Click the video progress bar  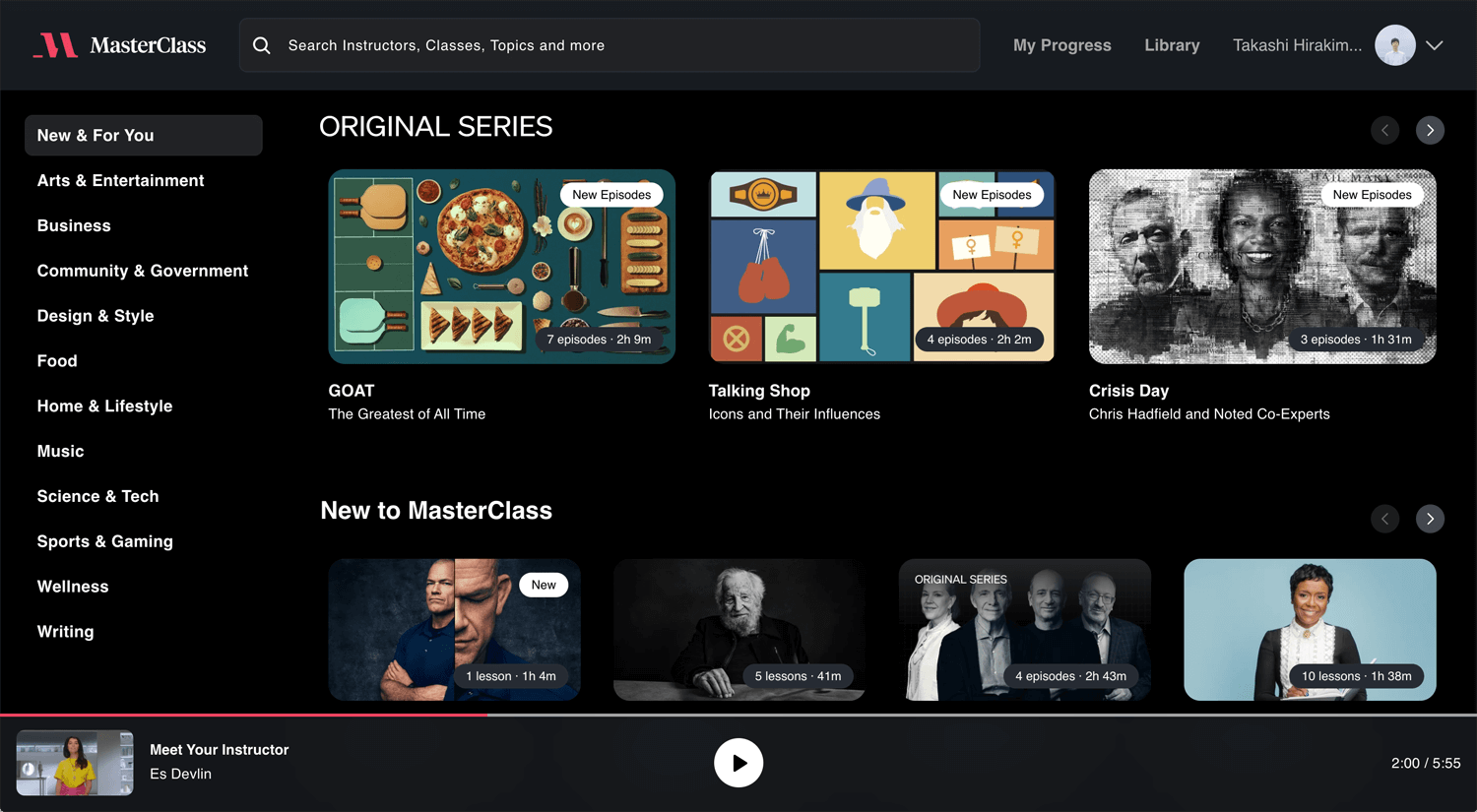pyautogui.click(x=738, y=715)
